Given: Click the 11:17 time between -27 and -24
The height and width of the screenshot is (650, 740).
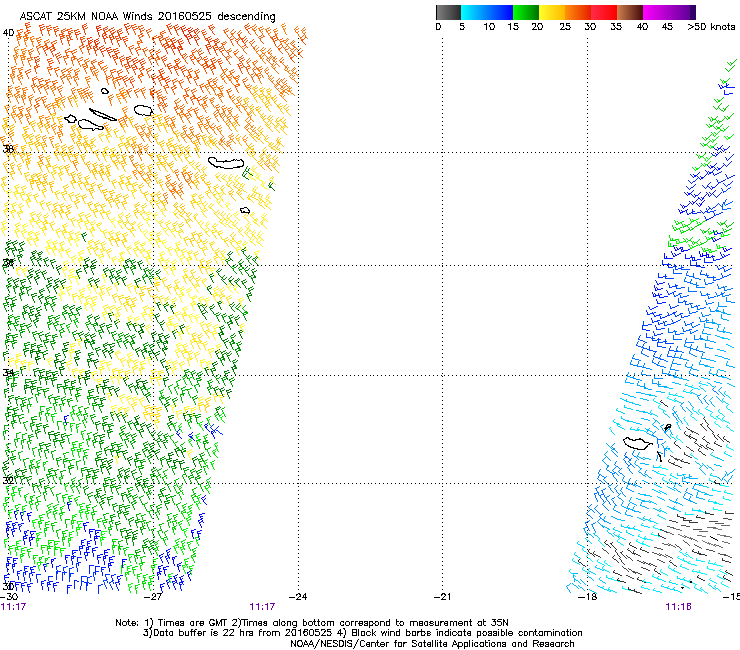Looking at the screenshot, I should [262, 607].
